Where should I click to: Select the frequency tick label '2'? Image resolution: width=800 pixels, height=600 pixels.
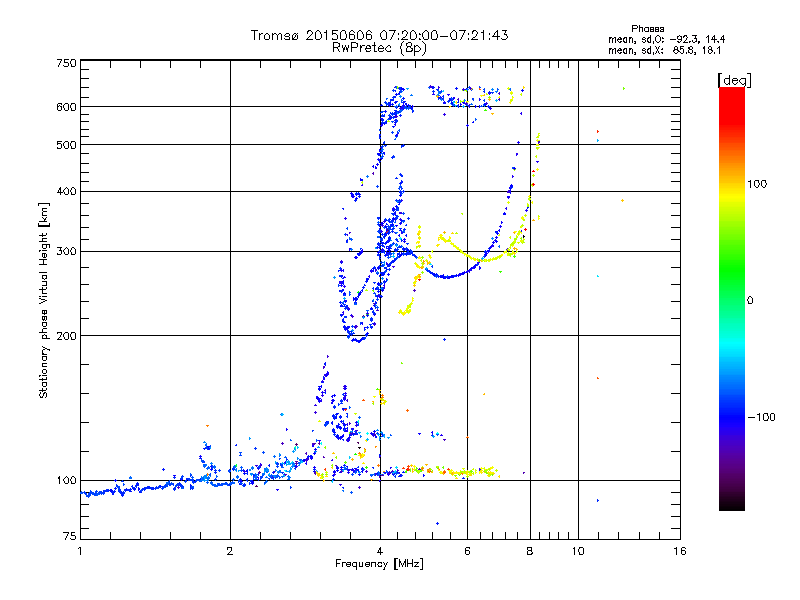[230, 551]
